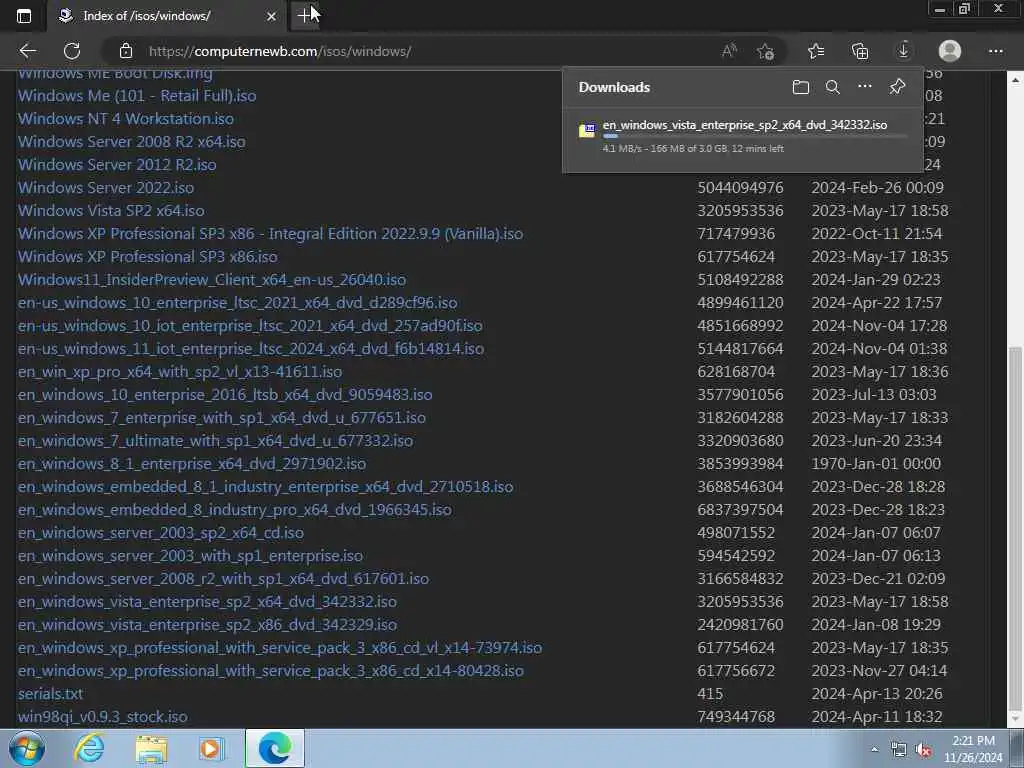
Task: Open the tab actions menu icon
Action: (x=24, y=16)
